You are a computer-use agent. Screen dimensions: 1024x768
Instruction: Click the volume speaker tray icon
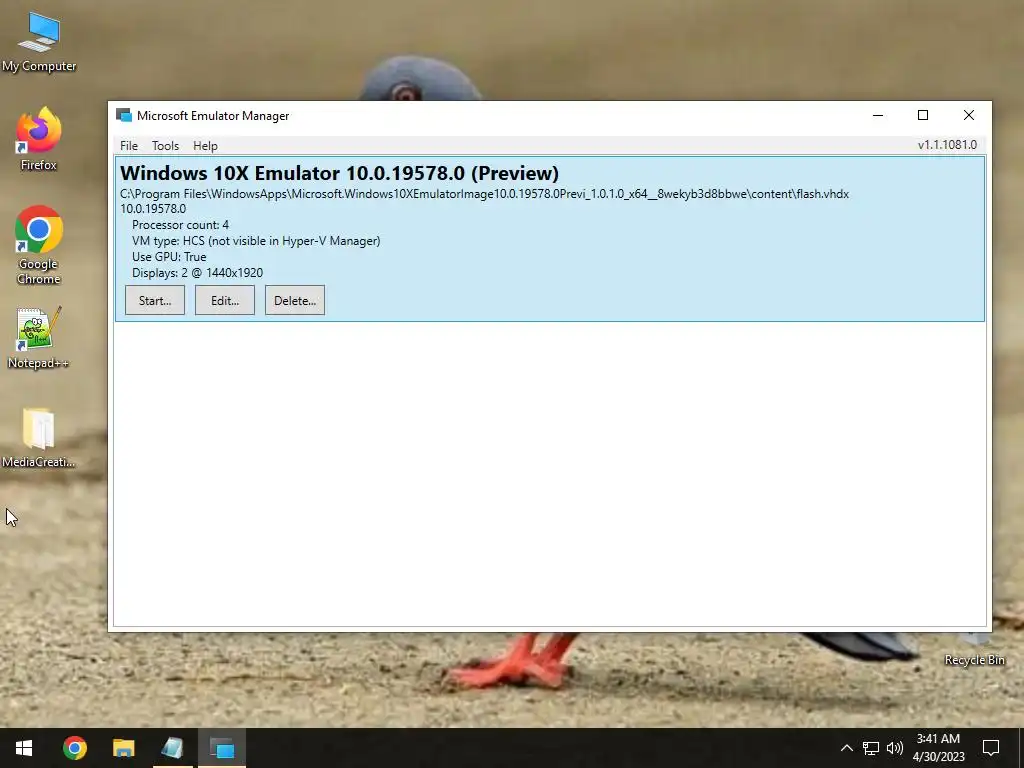coord(895,748)
